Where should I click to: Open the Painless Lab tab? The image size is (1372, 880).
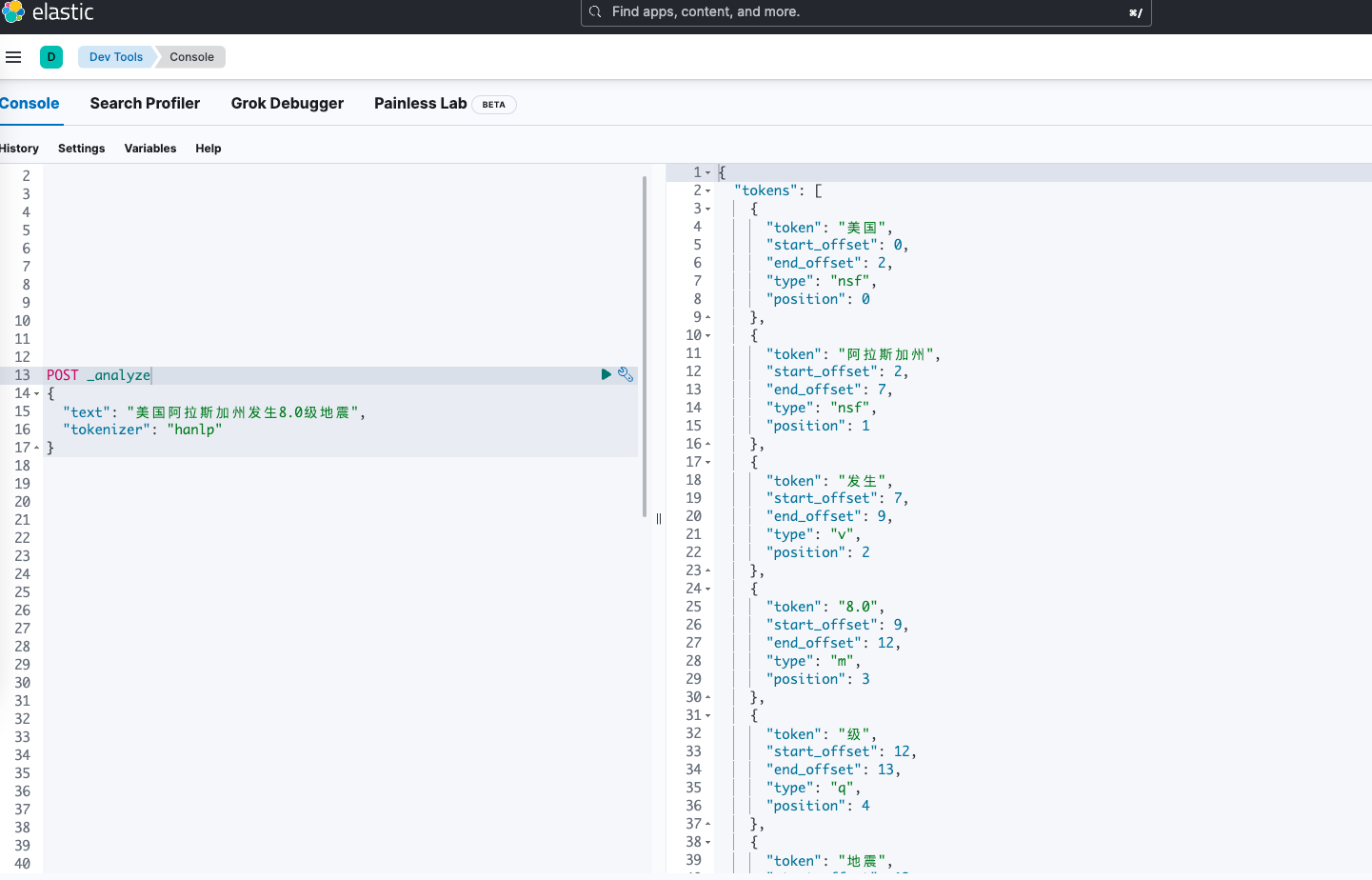click(421, 104)
